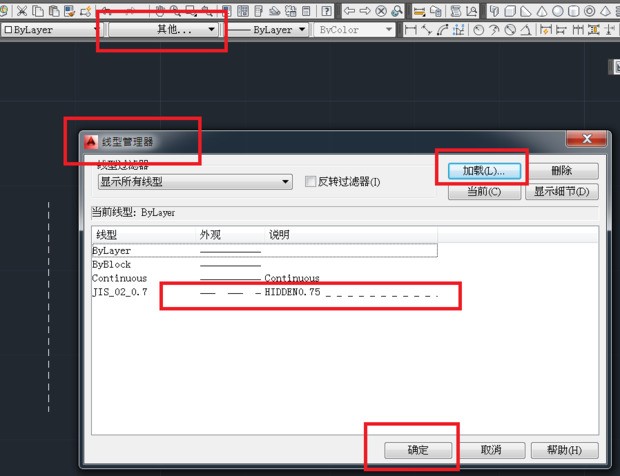620x476 pixels.
Task: Select the Pyramid solid tool
Action: click(605, 11)
